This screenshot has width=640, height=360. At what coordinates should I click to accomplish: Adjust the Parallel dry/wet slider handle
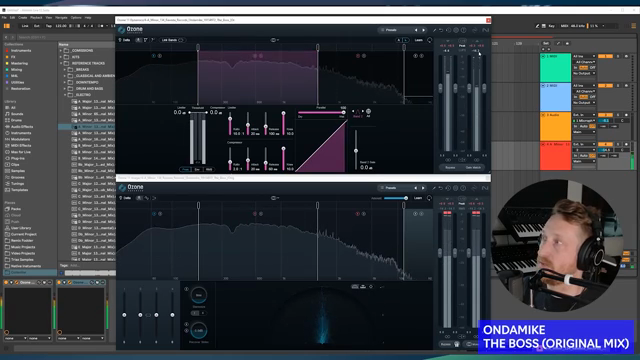344,112
